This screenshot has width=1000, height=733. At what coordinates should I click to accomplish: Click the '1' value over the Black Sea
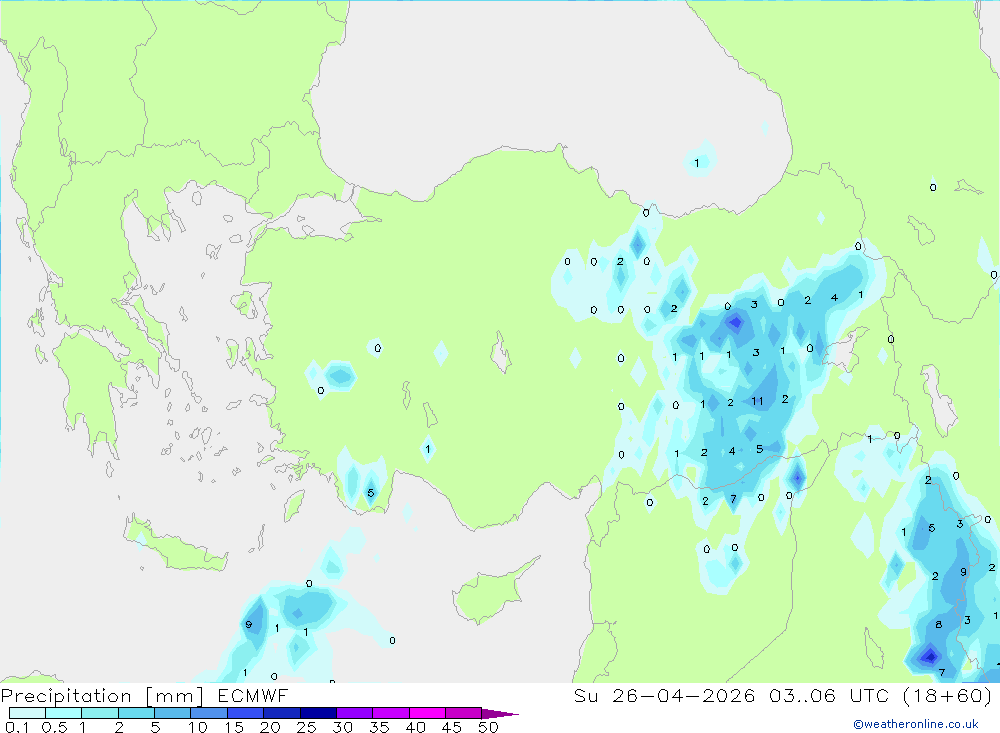pyautogui.click(x=696, y=163)
